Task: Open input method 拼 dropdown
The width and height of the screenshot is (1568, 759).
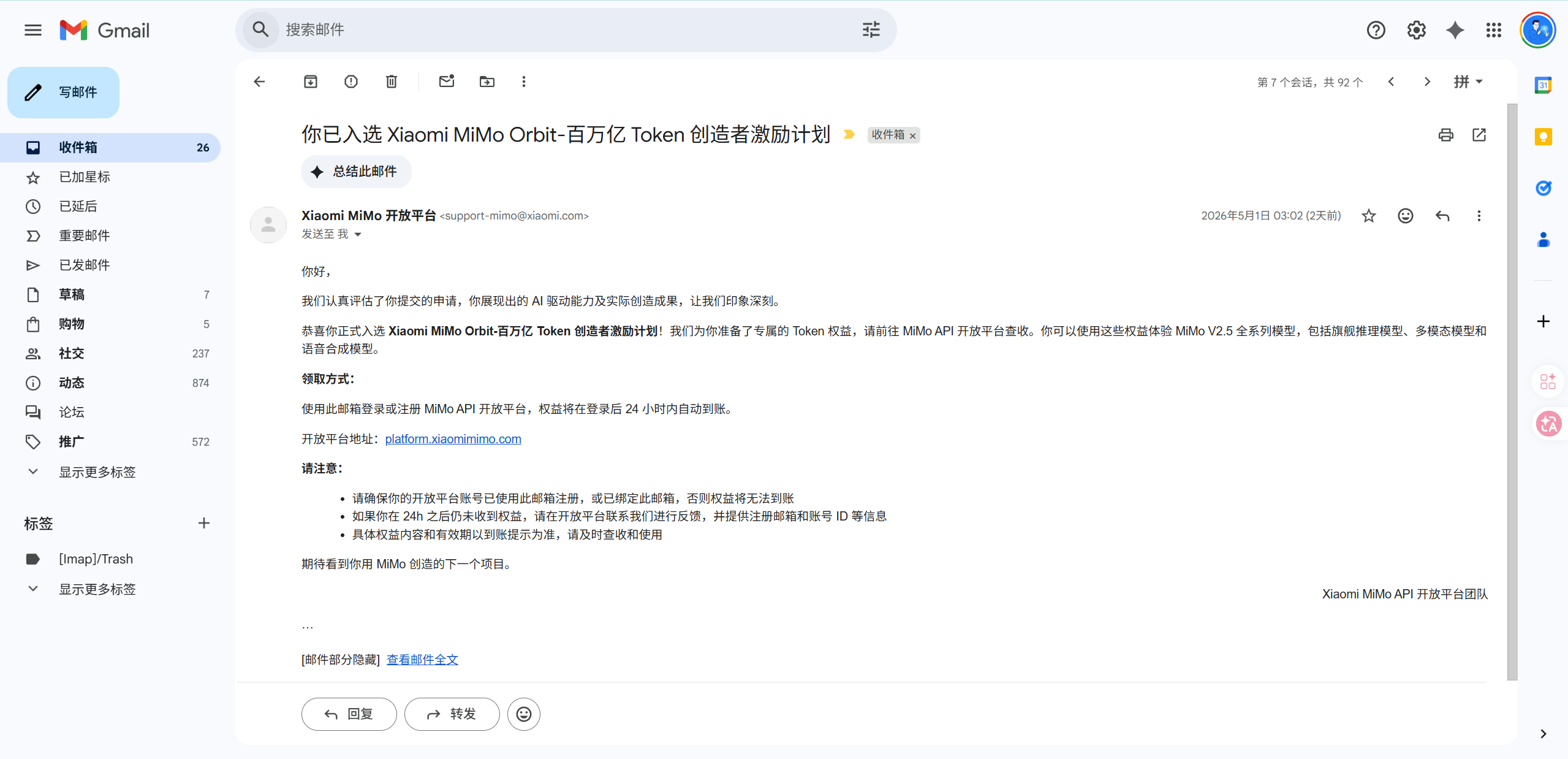Action: (x=1468, y=82)
